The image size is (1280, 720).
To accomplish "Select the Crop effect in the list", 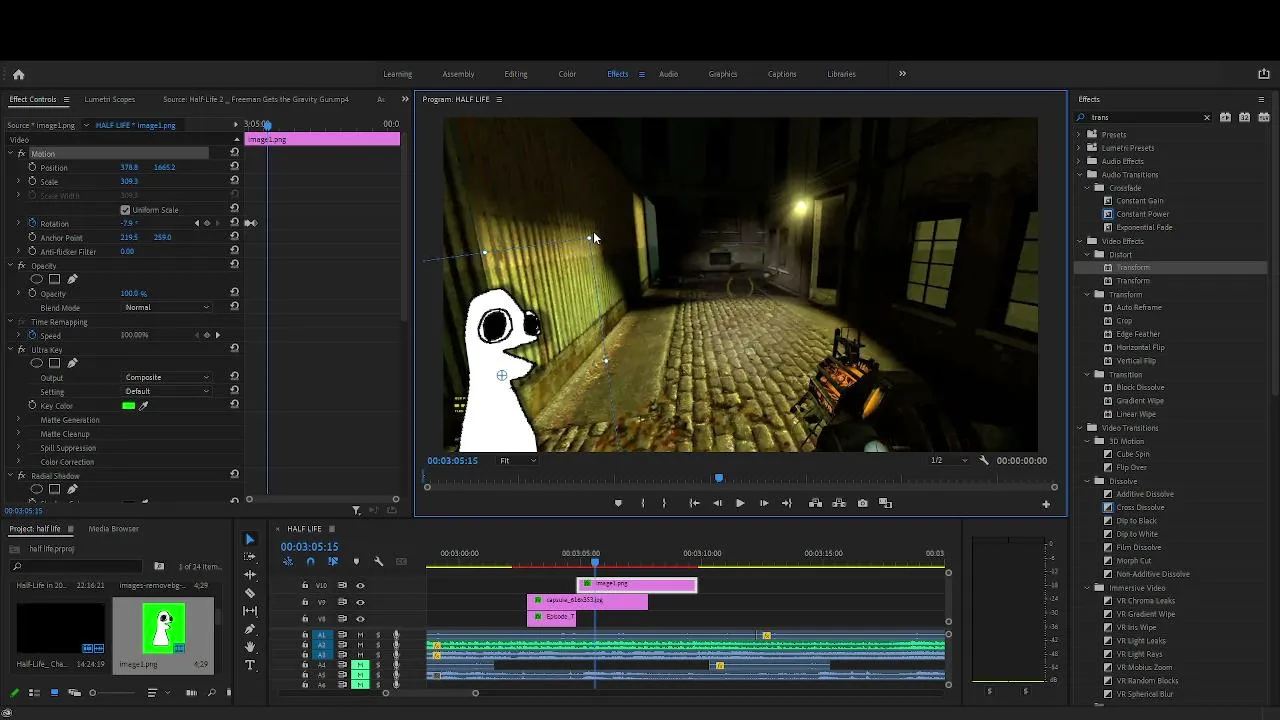I will pos(1124,321).
